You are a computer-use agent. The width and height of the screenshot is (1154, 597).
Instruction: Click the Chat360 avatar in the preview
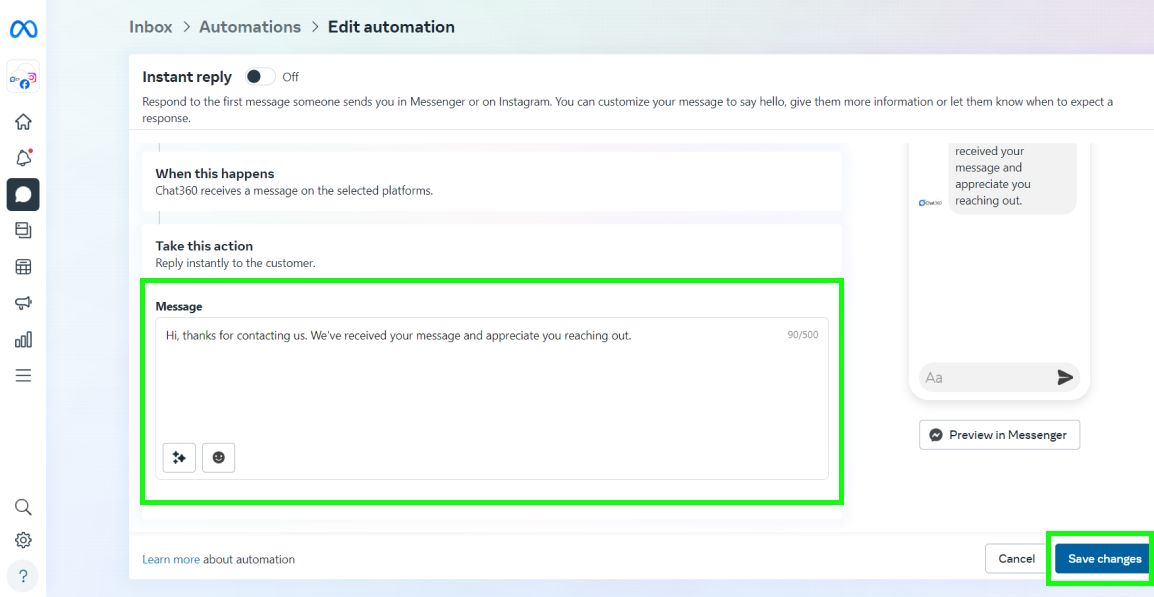[x=930, y=202]
